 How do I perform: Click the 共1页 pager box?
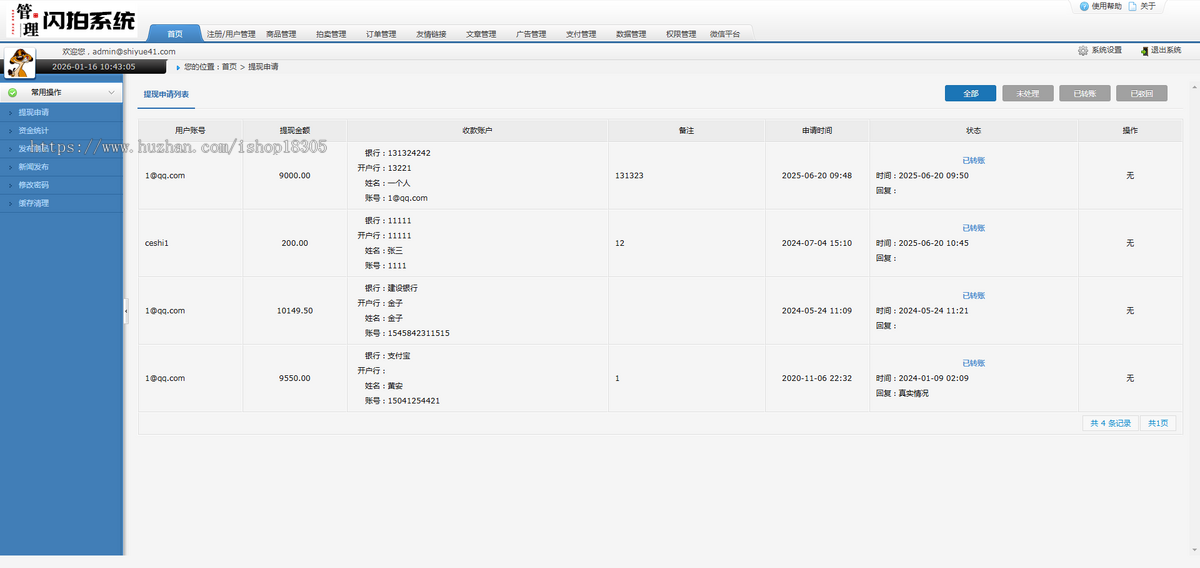(1158, 423)
